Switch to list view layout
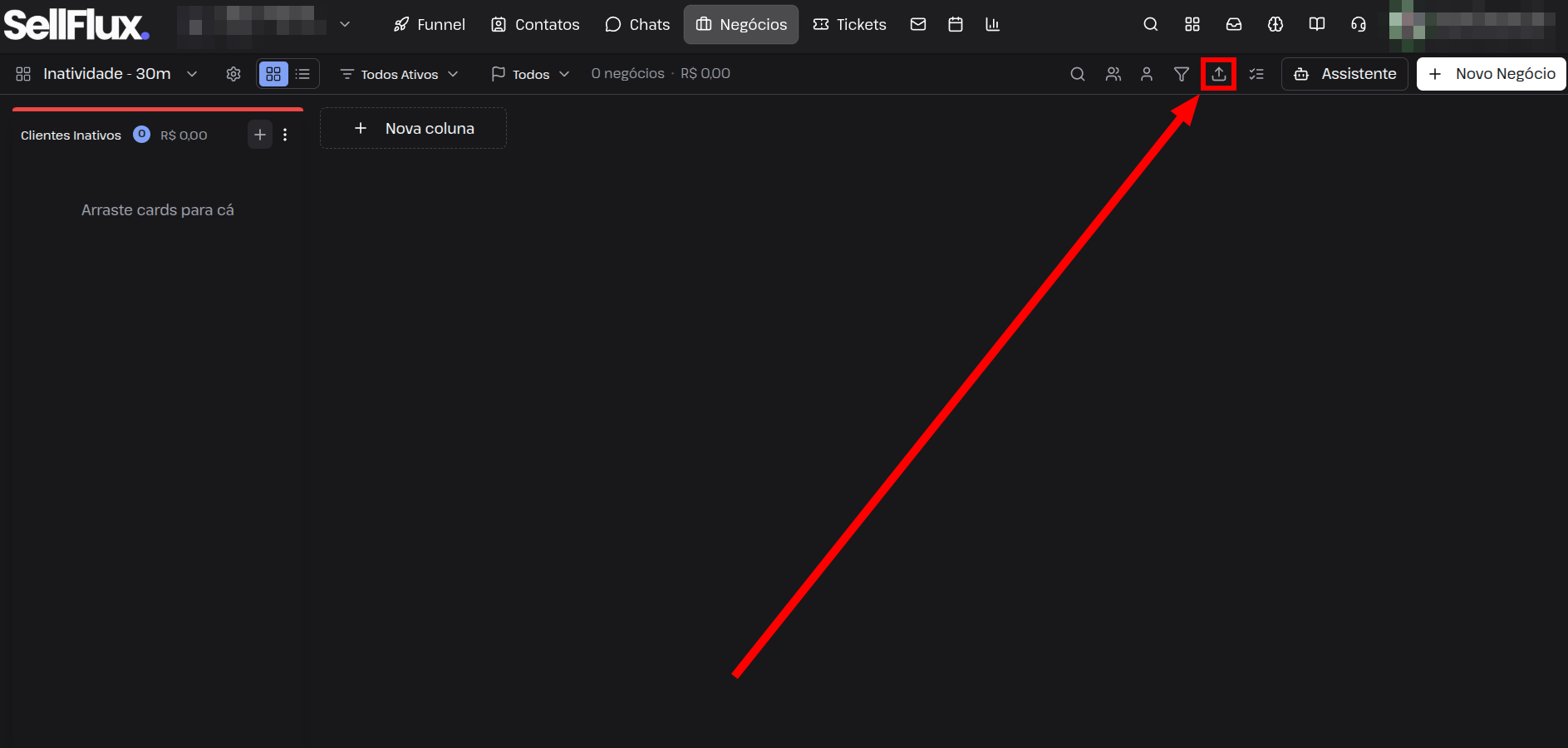Viewport: 1568px width, 748px height. (302, 74)
